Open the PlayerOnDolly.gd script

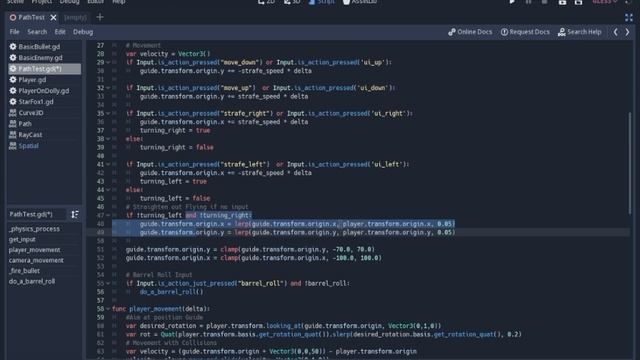pos(44,91)
